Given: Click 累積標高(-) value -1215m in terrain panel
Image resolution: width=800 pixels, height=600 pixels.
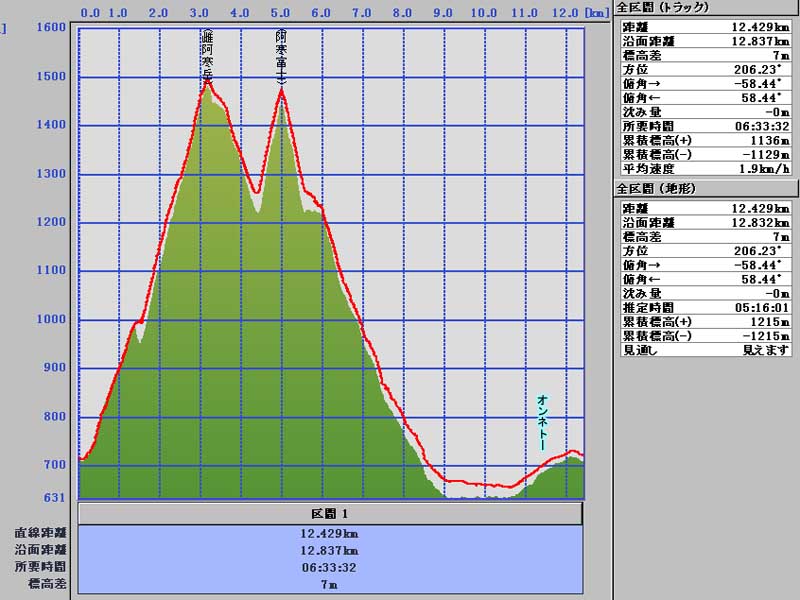Looking at the screenshot, I should pyautogui.click(x=765, y=337).
